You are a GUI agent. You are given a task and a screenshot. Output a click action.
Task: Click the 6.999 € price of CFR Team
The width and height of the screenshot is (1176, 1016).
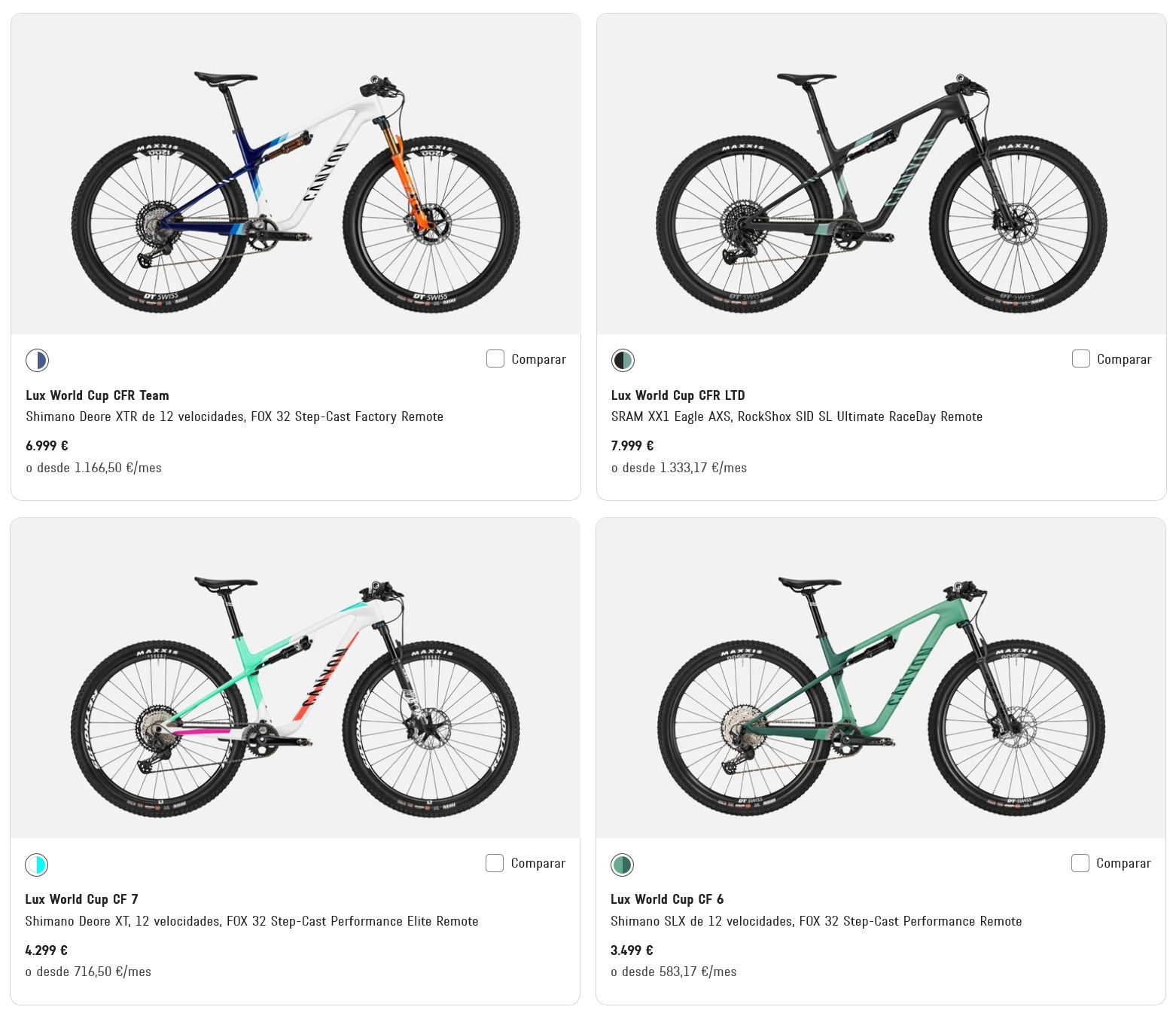pos(47,446)
